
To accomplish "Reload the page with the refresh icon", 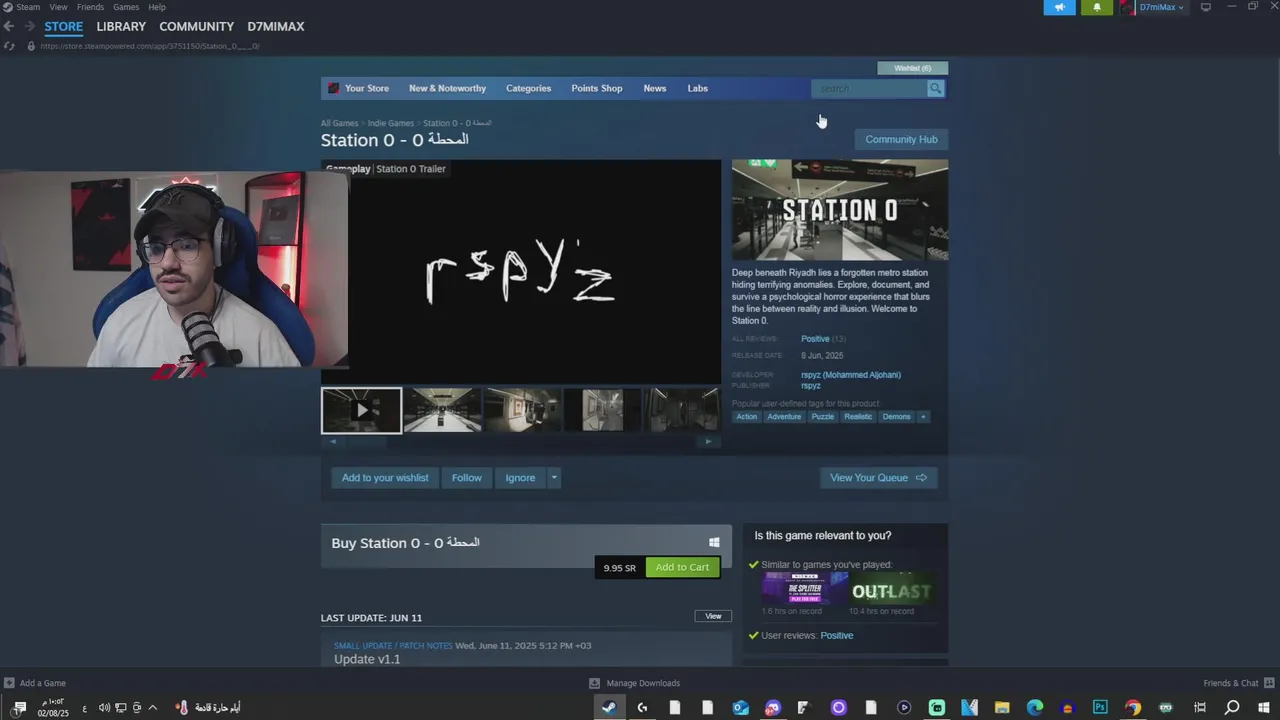I will point(9,46).
